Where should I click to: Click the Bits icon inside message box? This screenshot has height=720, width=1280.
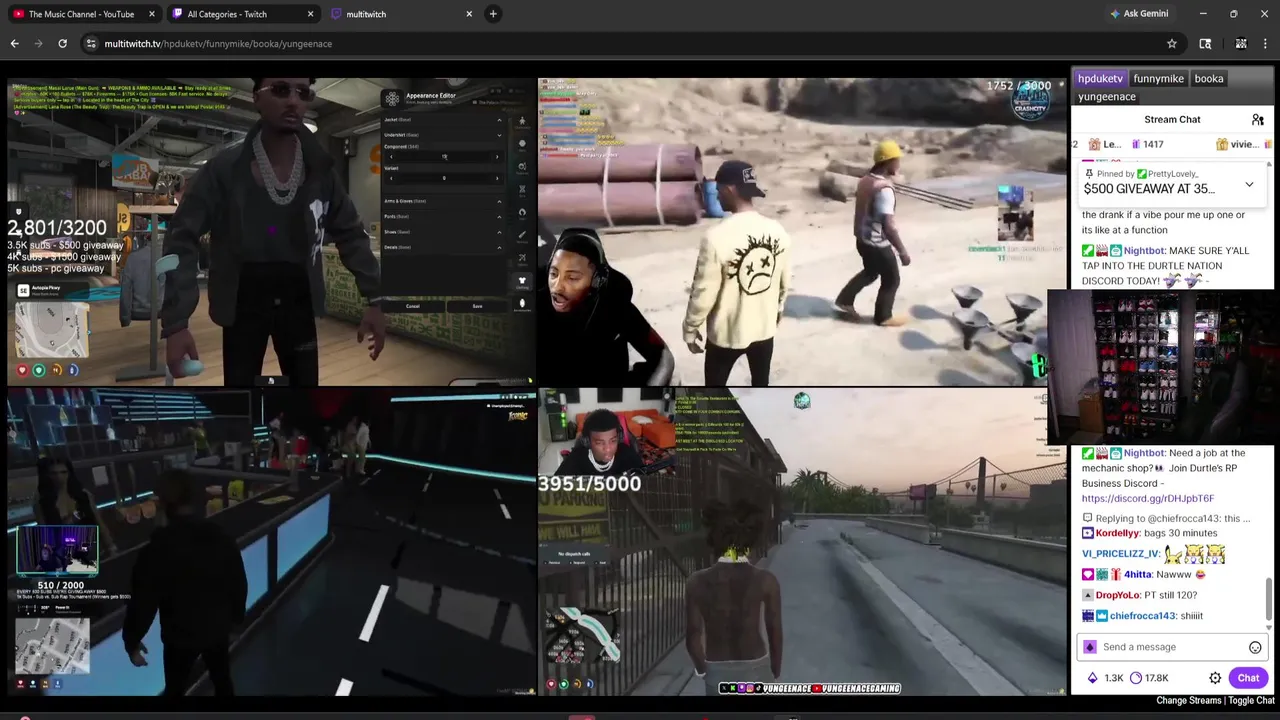[1090, 647]
